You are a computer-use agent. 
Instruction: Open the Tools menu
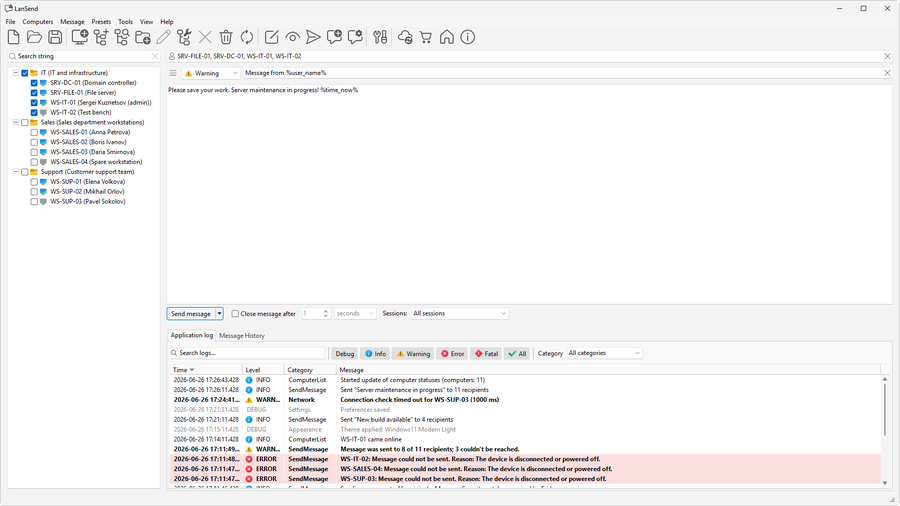tap(125, 22)
